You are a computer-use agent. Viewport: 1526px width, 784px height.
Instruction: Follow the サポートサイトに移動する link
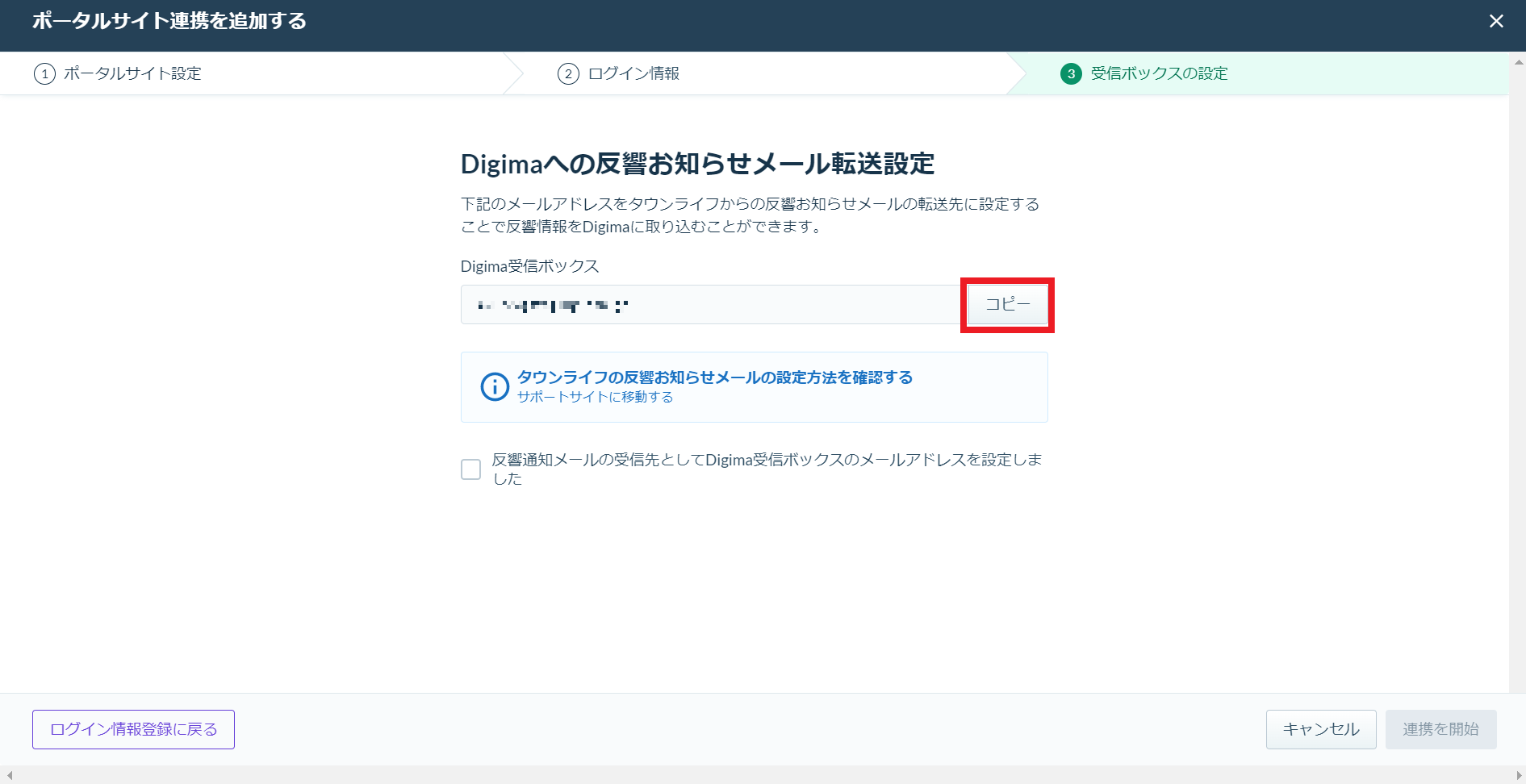tap(595, 397)
